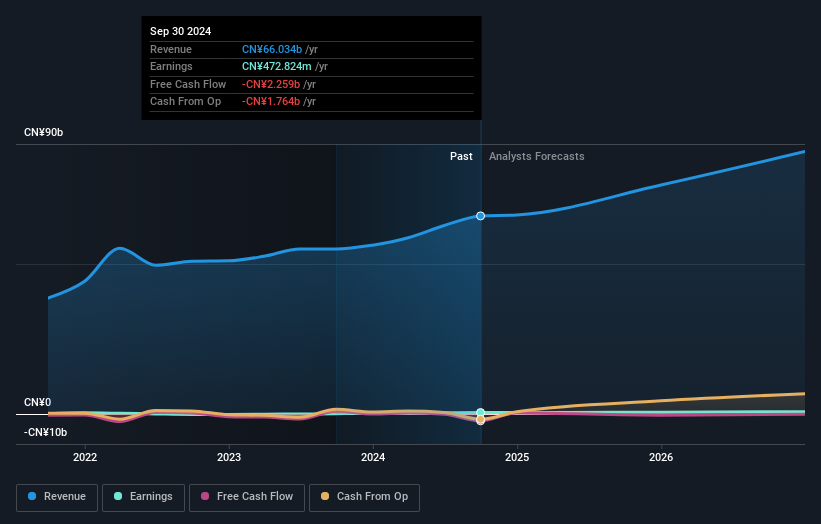Click the Free Cash Flow tooltip label
Viewport: 821px width, 524px height.
tap(188, 84)
